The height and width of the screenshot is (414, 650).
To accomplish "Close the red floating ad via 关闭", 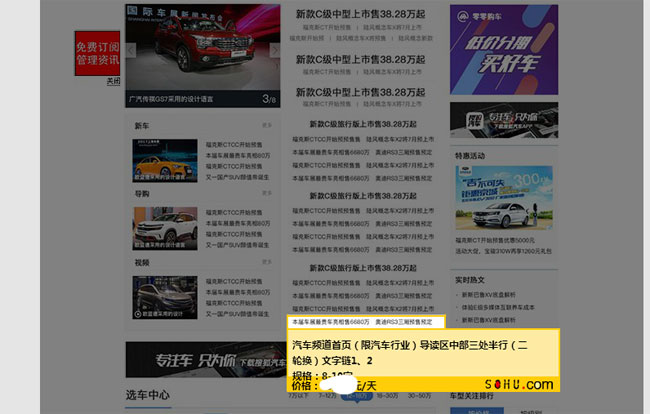I will point(114,81).
